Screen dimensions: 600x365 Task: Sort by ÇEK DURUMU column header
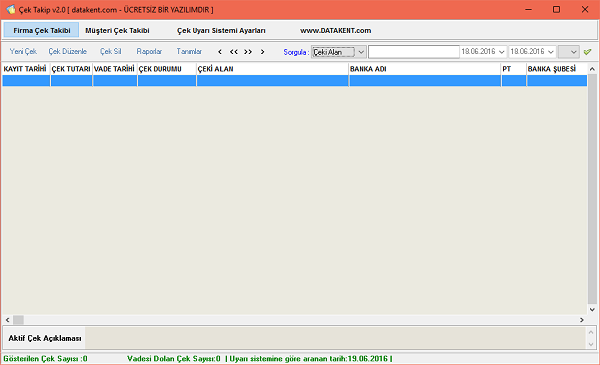tap(167, 69)
